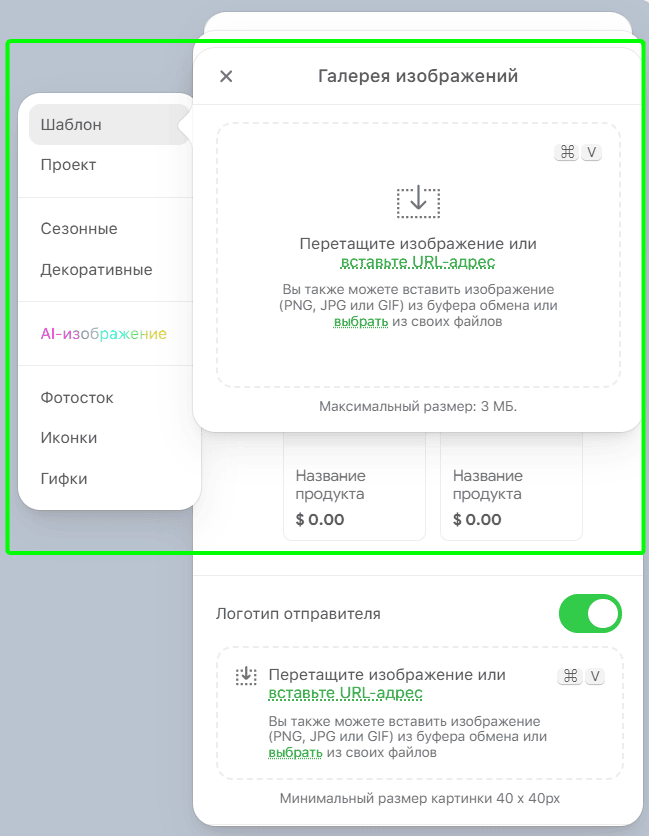Open the Декоративные images category
Image resolution: width=649 pixels, height=836 pixels.
pos(96,270)
